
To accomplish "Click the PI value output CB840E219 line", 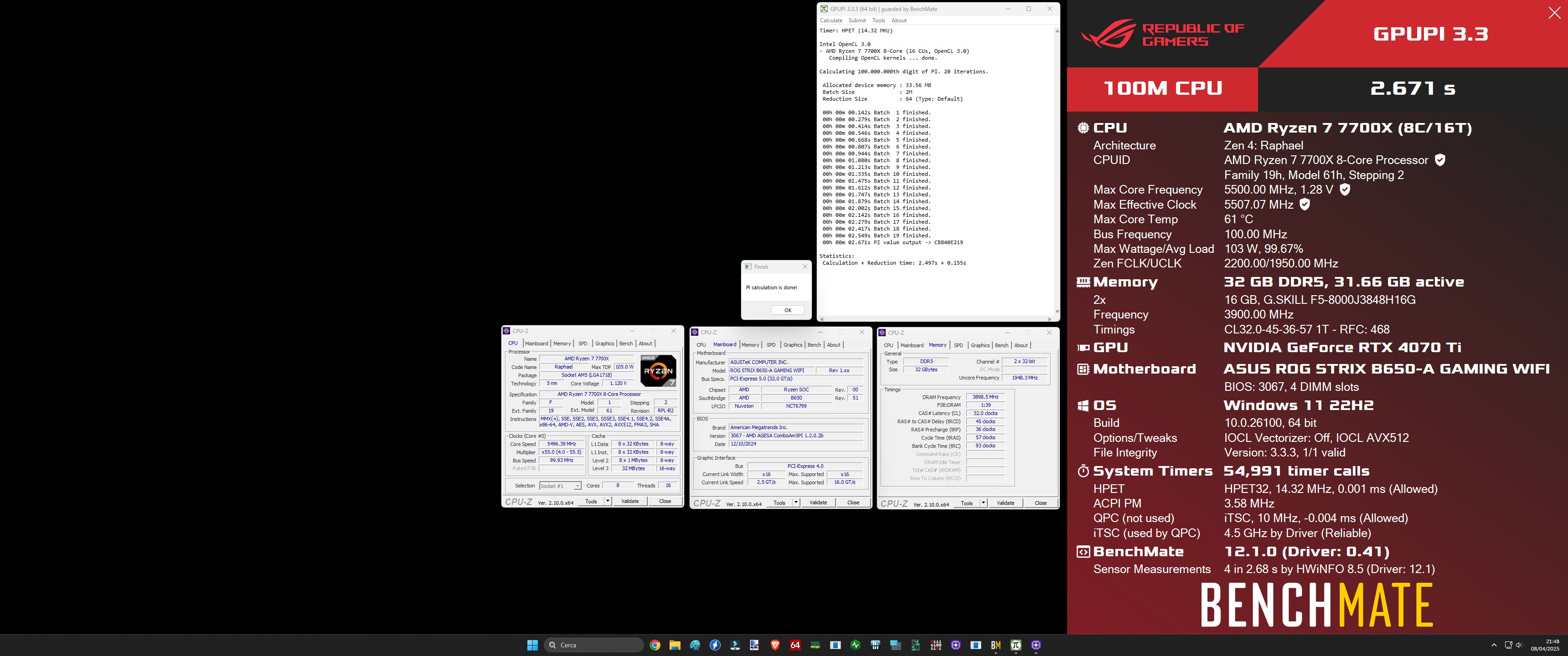I will tap(892, 242).
